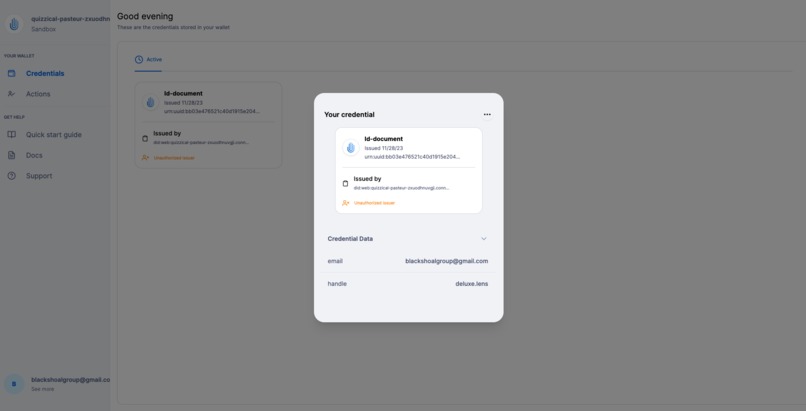Click the clipboard icon by Issued by in dialog
The height and width of the screenshot is (411, 806).
(x=345, y=183)
